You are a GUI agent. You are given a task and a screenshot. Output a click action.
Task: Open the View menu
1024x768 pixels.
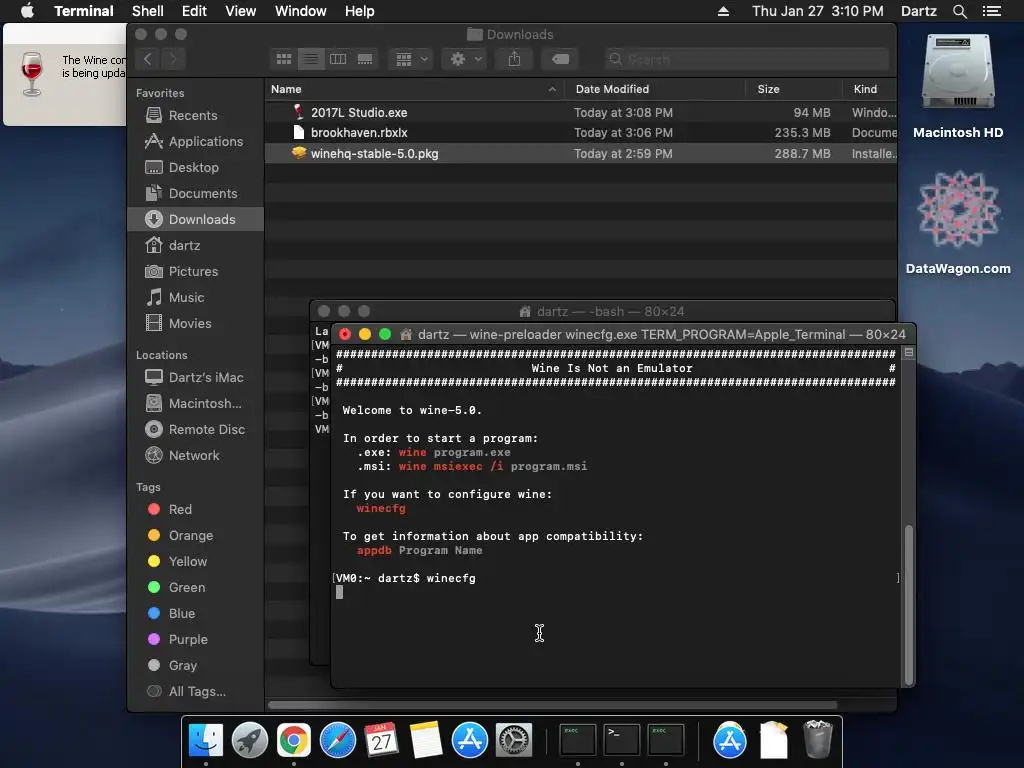pos(240,11)
